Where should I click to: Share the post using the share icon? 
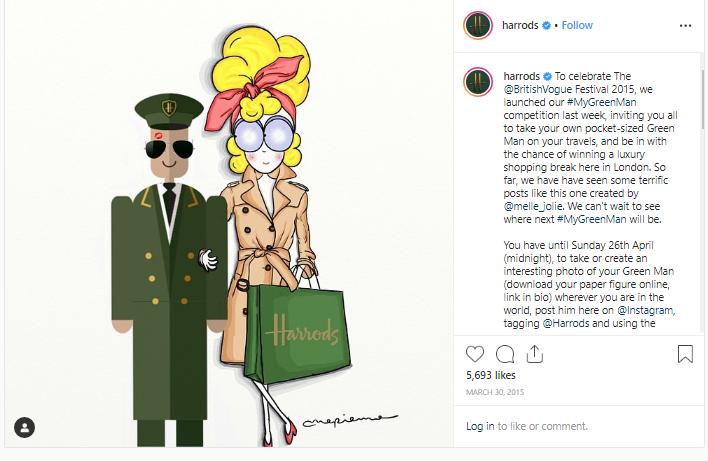[535, 354]
